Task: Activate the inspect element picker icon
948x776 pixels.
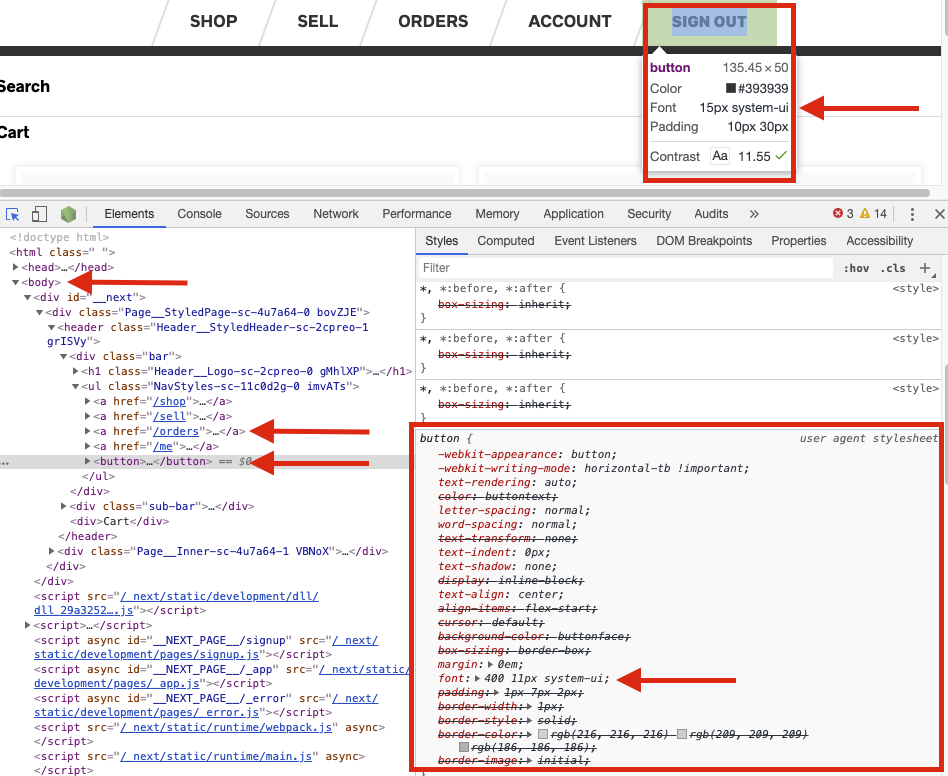Action: 13,215
